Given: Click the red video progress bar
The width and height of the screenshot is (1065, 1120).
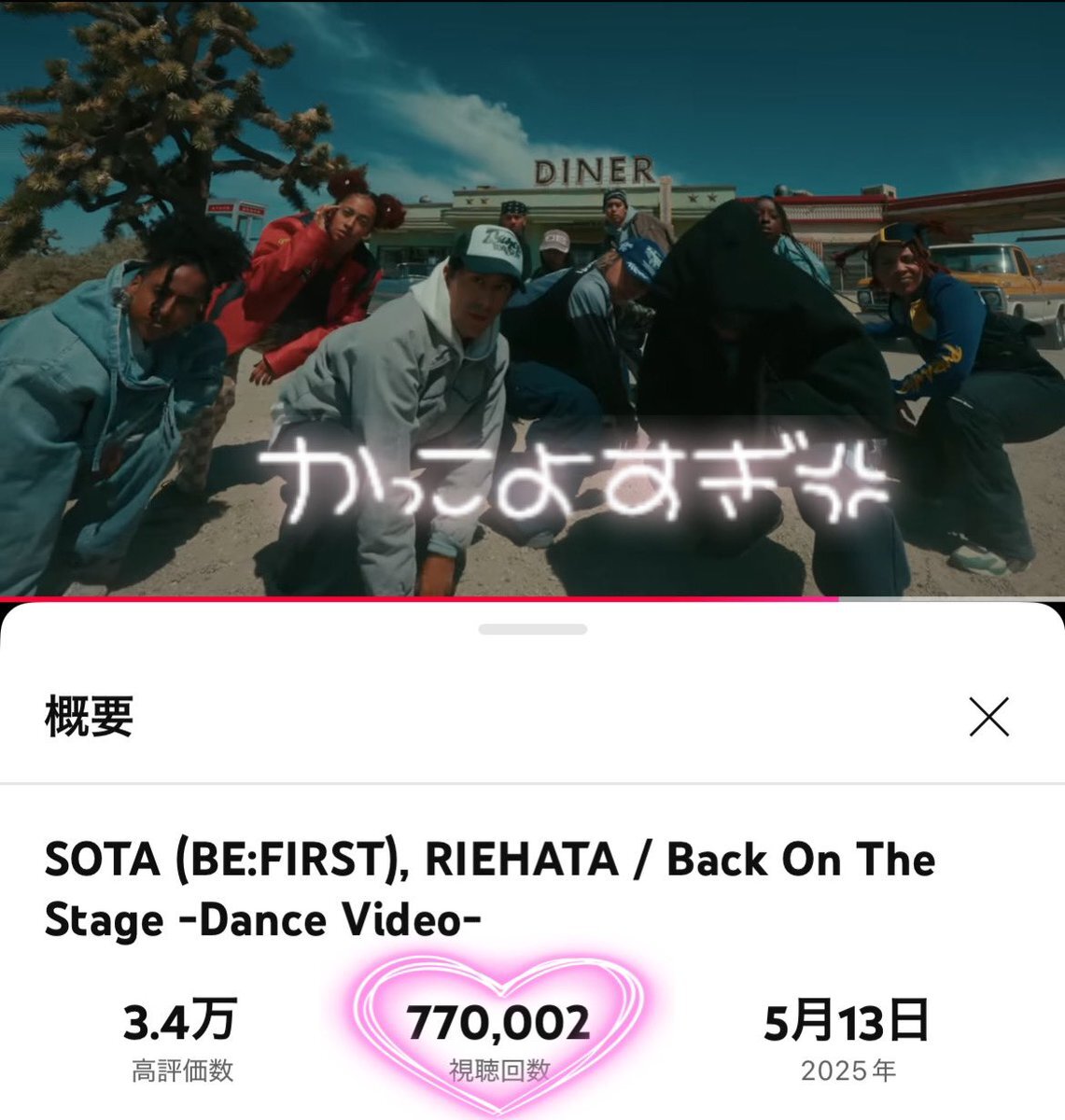Looking at the screenshot, I should click(419, 598).
